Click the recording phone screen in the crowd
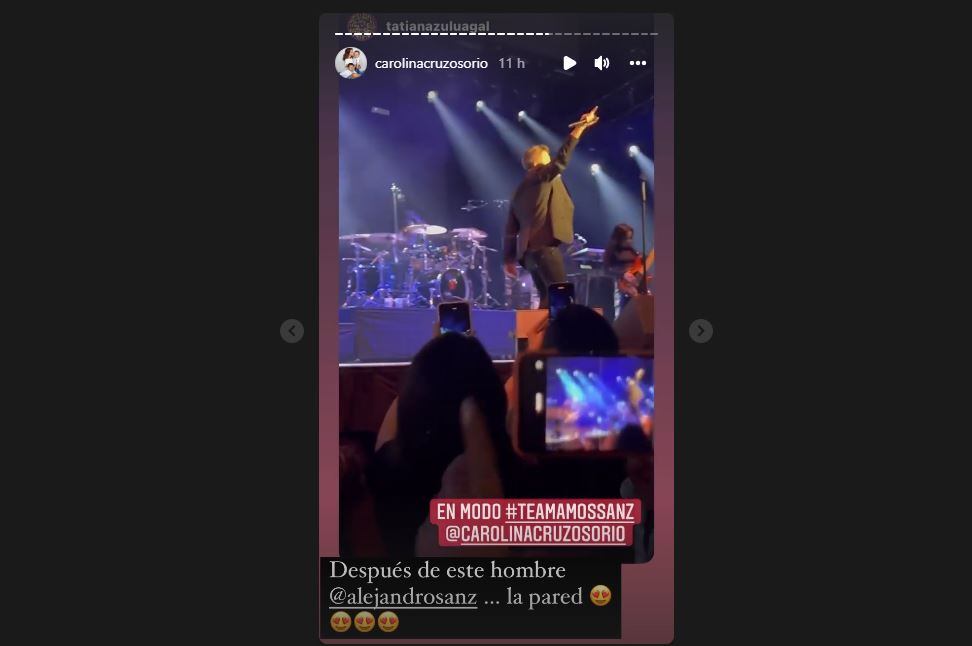Image resolution: width=972 pixels, height=646 pixels. pyautogui.click(x=598, y=403)
